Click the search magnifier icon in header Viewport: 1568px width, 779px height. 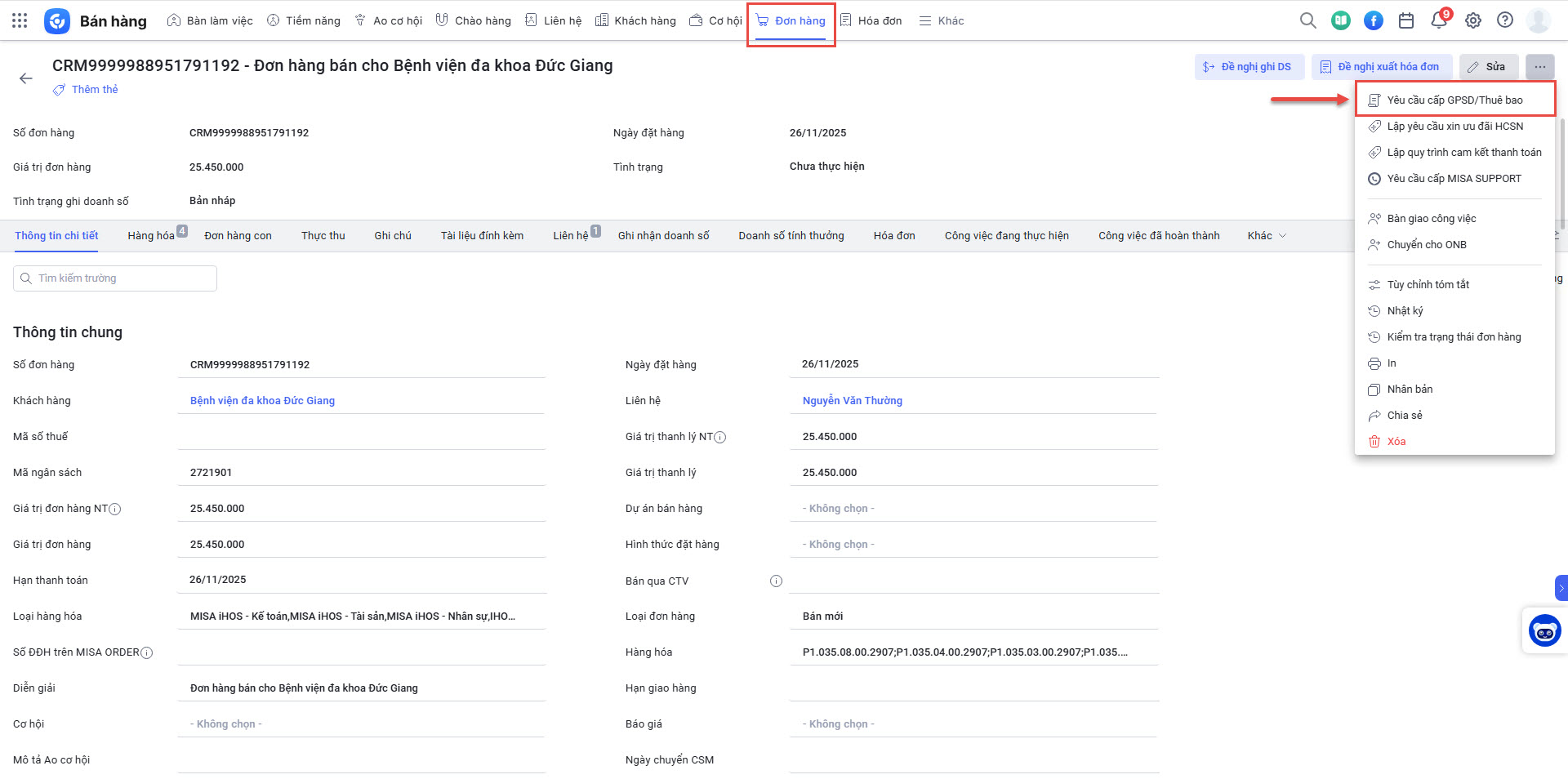(1307, 20)
